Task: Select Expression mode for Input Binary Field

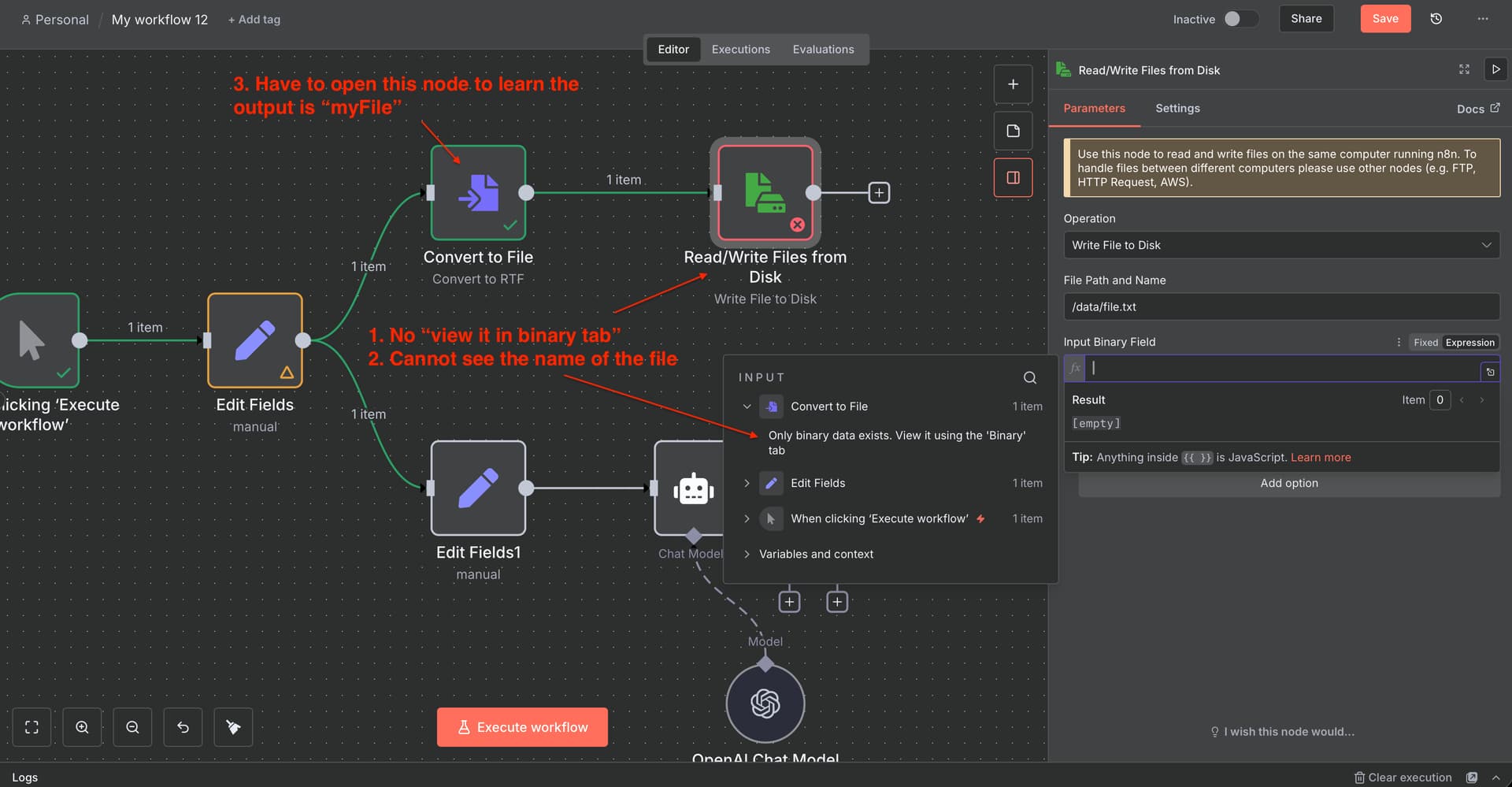Action: pos(1469,343)
